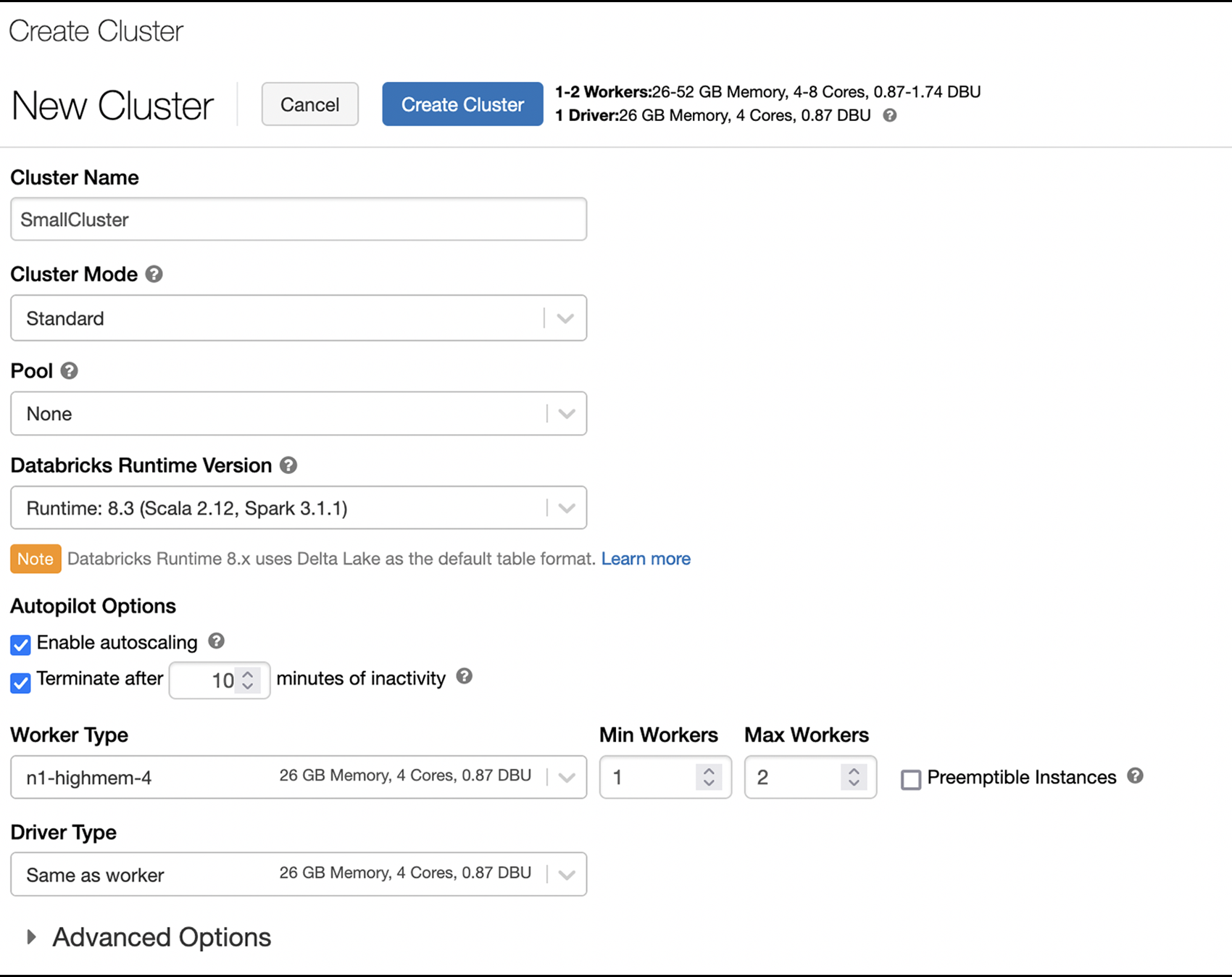The height and width of the screenshot is (977, 1232).
Task: Click the Cluster Name input field
Action: point(297,219)
